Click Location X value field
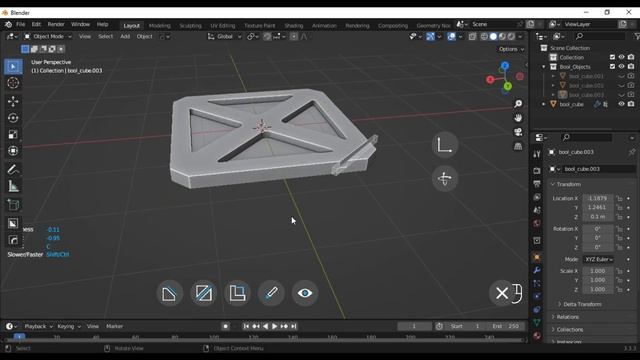 tap(598, 198)
